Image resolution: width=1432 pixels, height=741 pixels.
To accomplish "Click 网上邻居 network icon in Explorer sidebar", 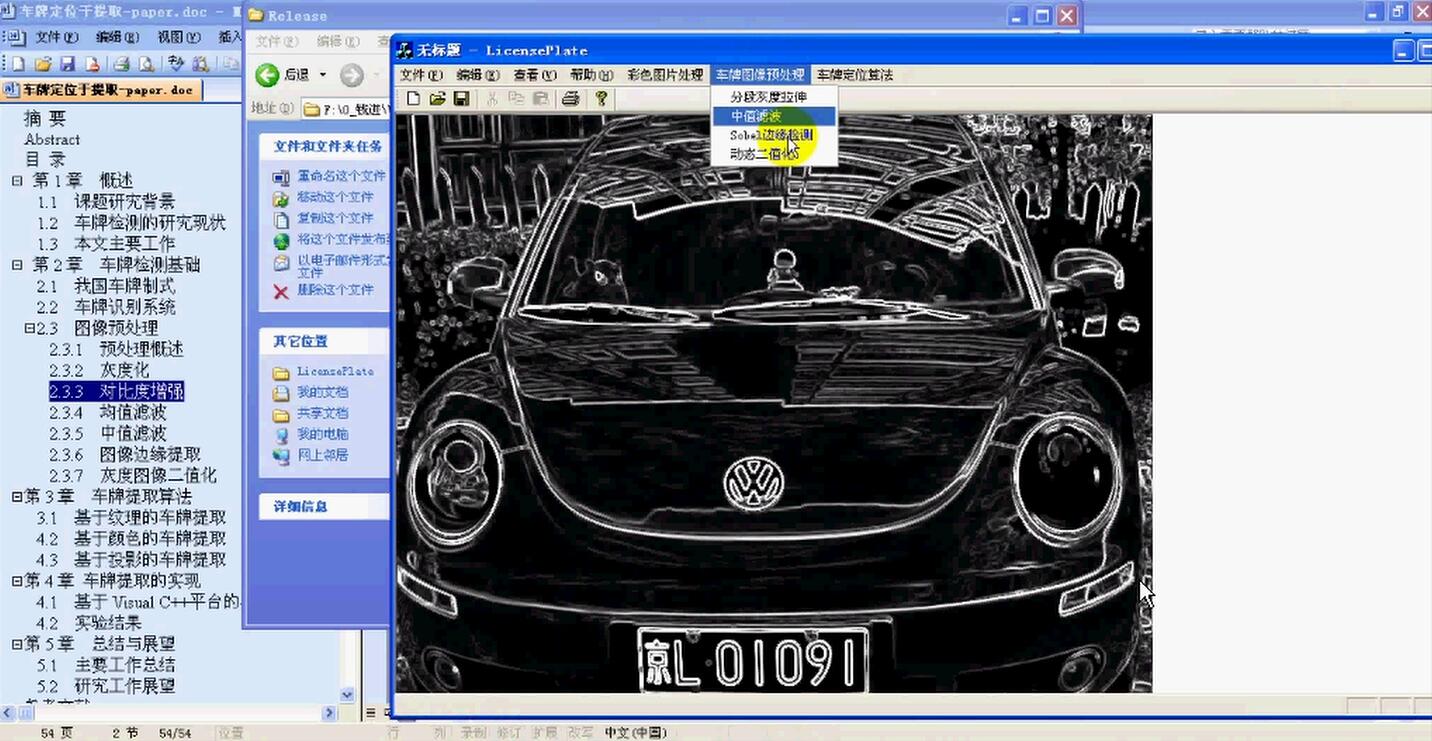I will [281, 456].
